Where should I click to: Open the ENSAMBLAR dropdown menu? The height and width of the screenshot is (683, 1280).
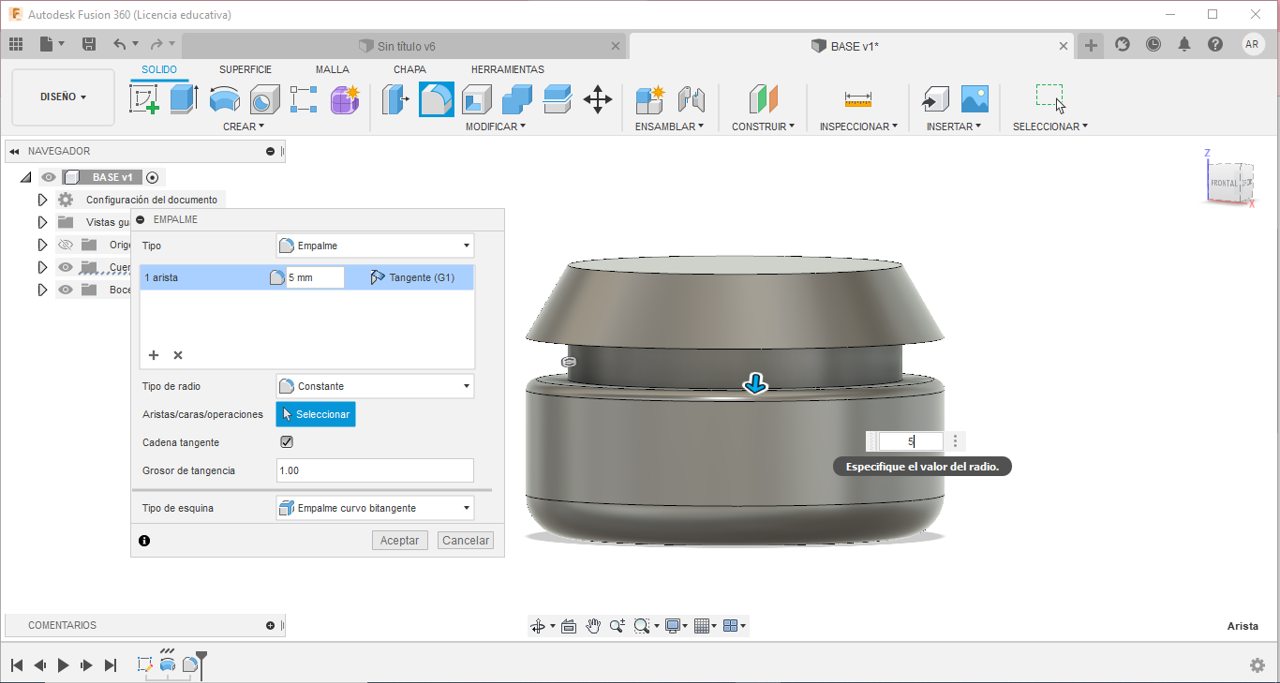click(x=670, y=127)
